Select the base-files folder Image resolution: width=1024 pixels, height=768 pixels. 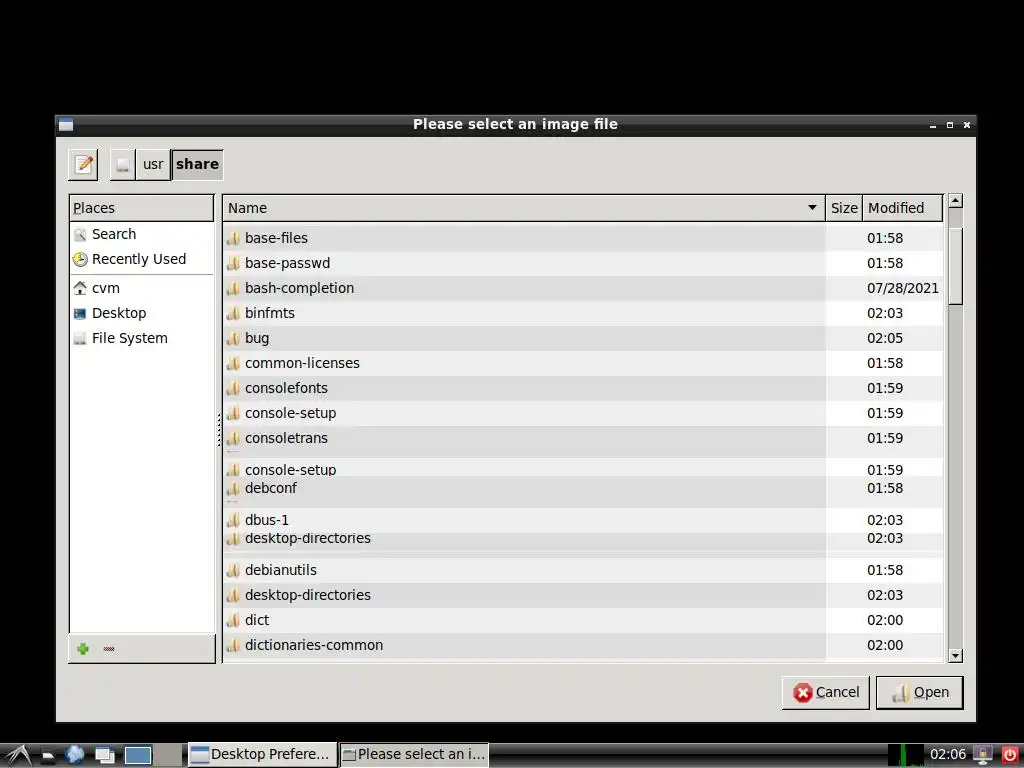(583, 238)
